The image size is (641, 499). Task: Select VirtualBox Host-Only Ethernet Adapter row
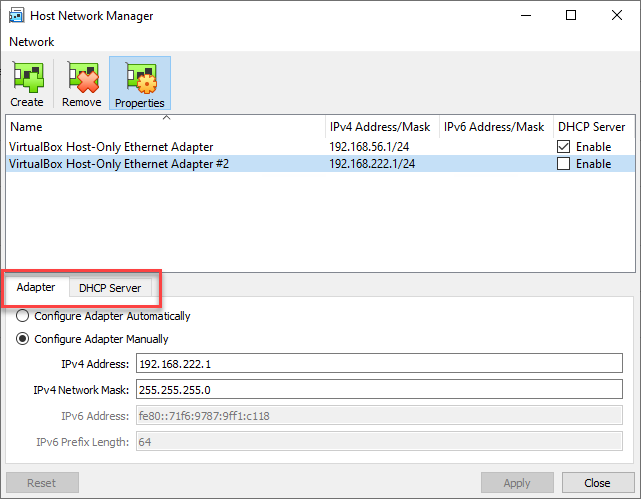(320, 147)
